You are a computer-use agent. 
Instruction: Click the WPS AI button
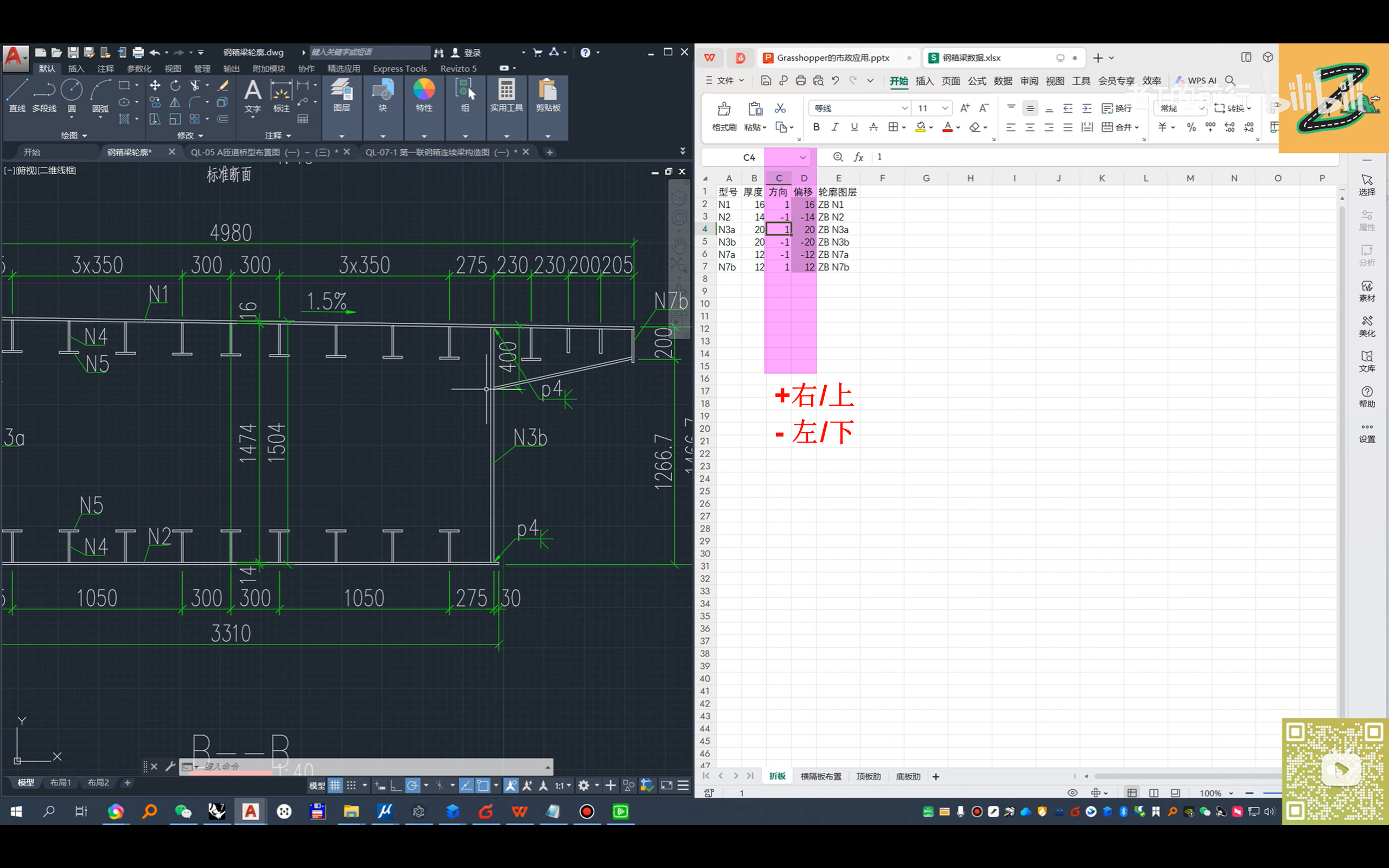click(x=1197, y=80)
